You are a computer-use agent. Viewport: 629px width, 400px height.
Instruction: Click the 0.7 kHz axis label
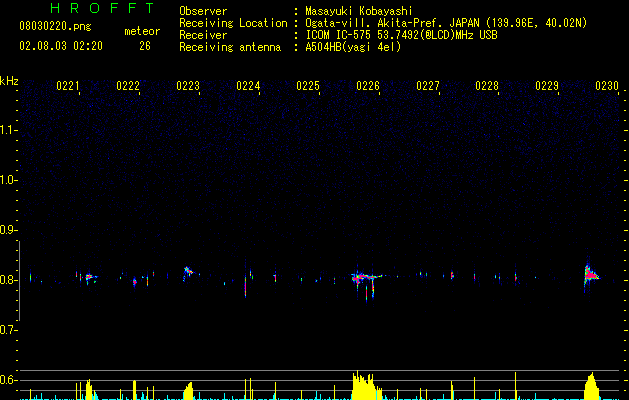pyautogui.click(x=8, y=330)
